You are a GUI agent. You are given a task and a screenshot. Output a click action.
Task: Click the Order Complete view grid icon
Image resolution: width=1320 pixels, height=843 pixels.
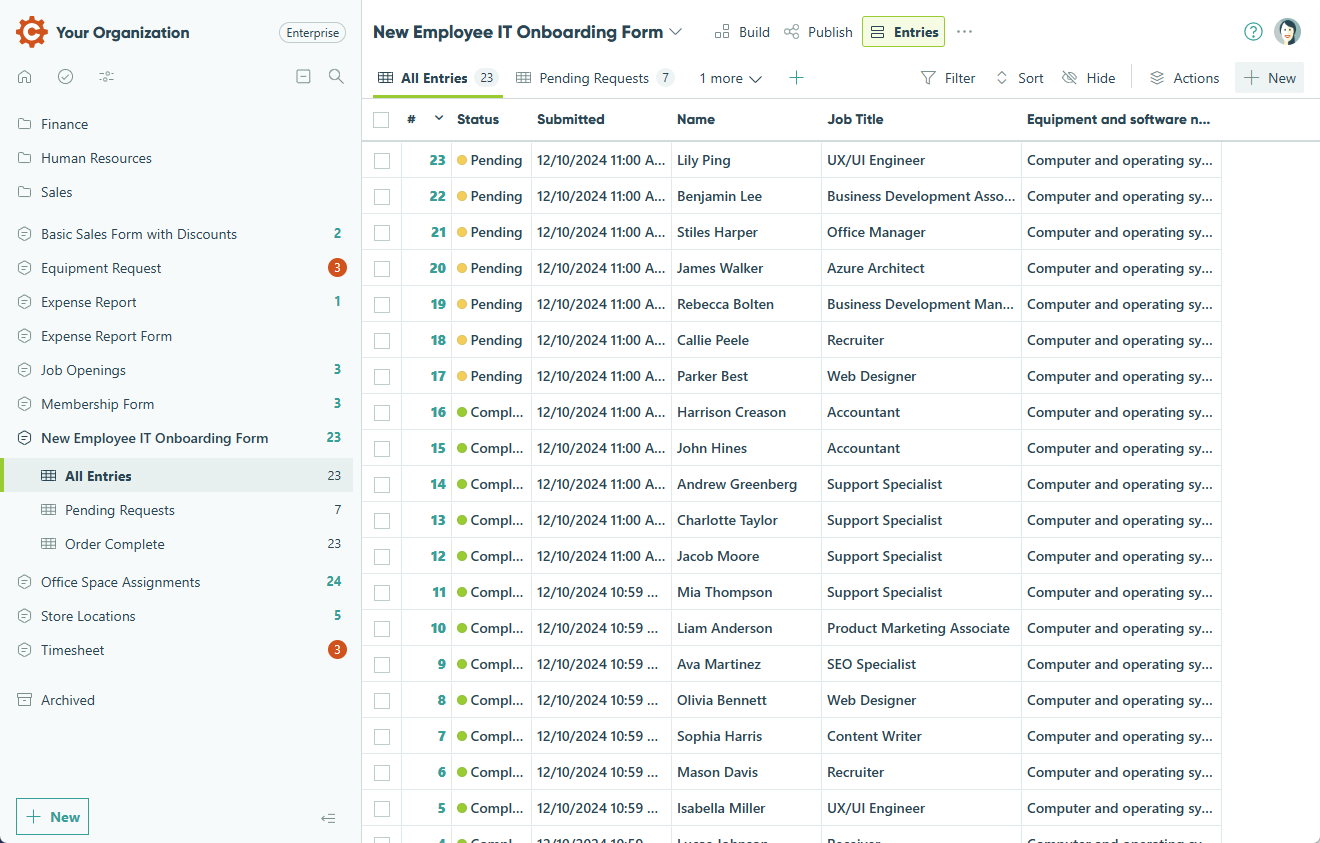(x=48, y=544)
